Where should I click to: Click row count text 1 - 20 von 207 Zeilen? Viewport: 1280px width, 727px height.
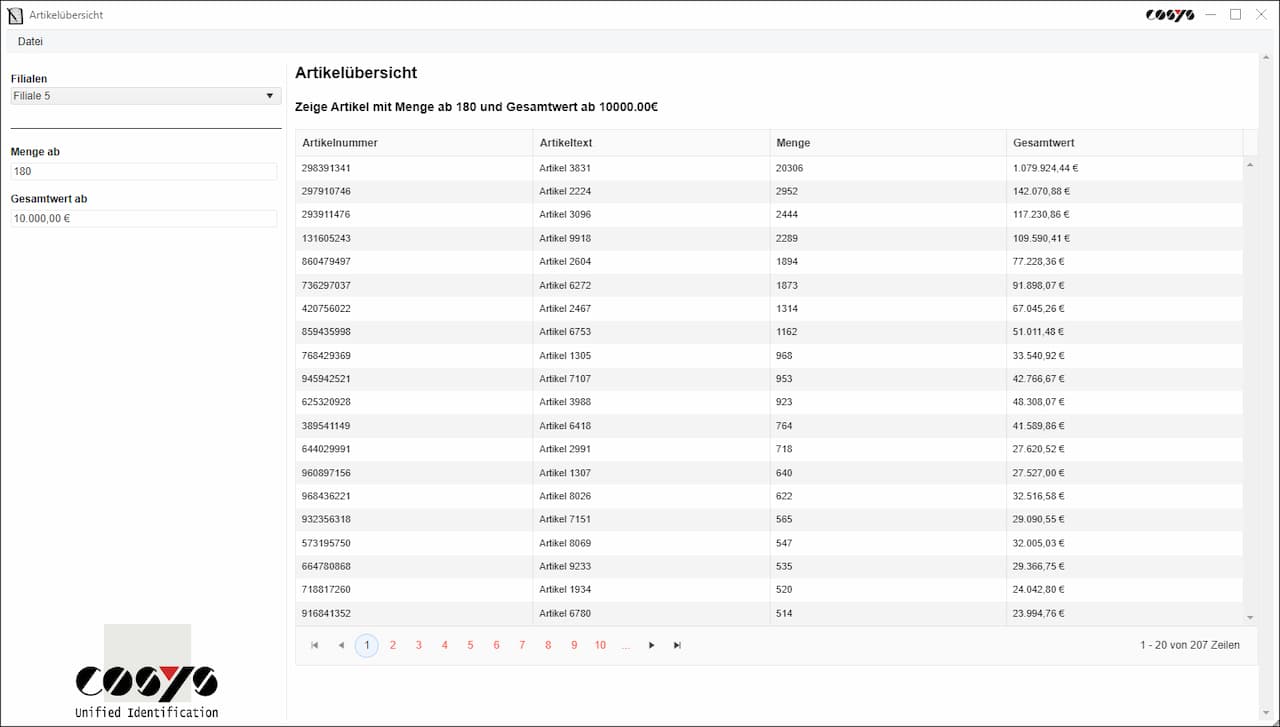1189,646
